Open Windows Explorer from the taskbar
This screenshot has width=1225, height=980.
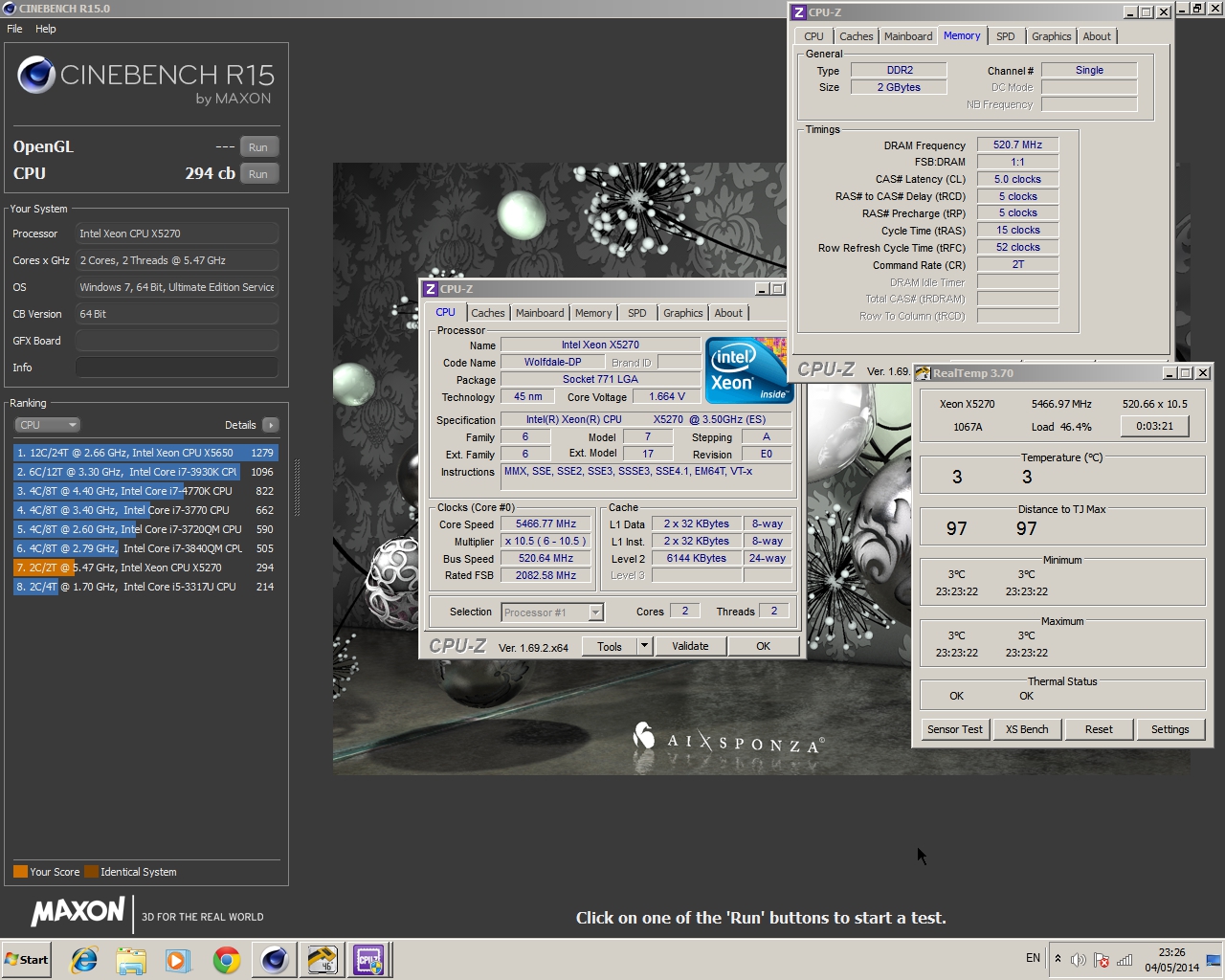click(131, 960)
